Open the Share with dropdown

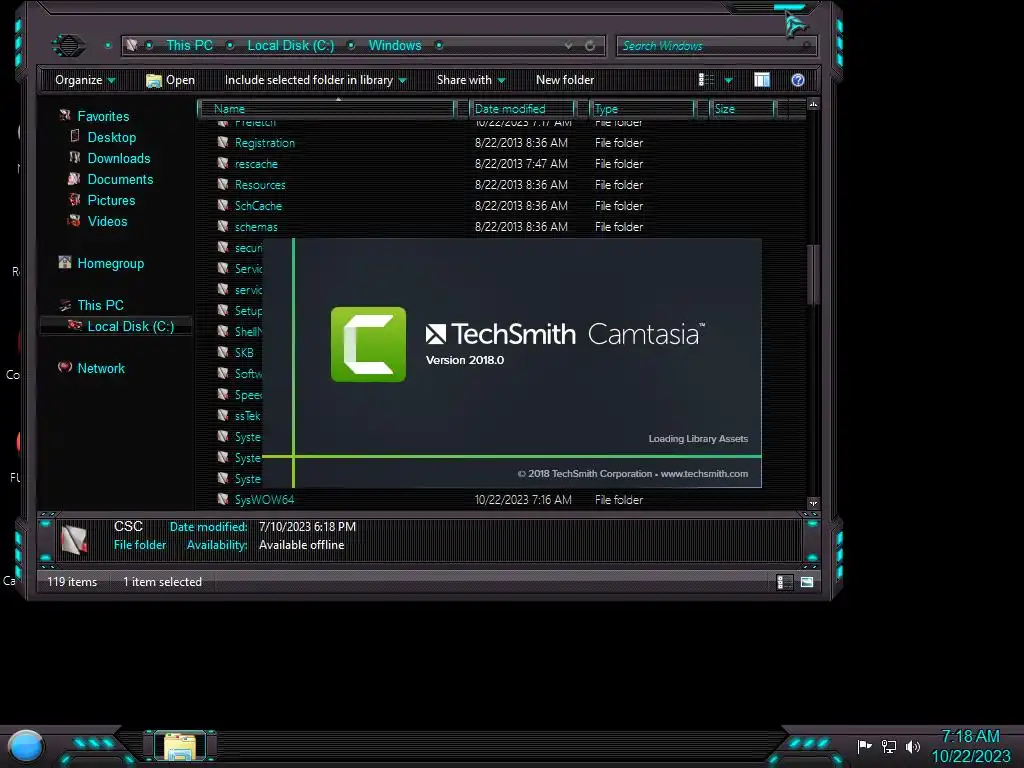click(471, 80)
